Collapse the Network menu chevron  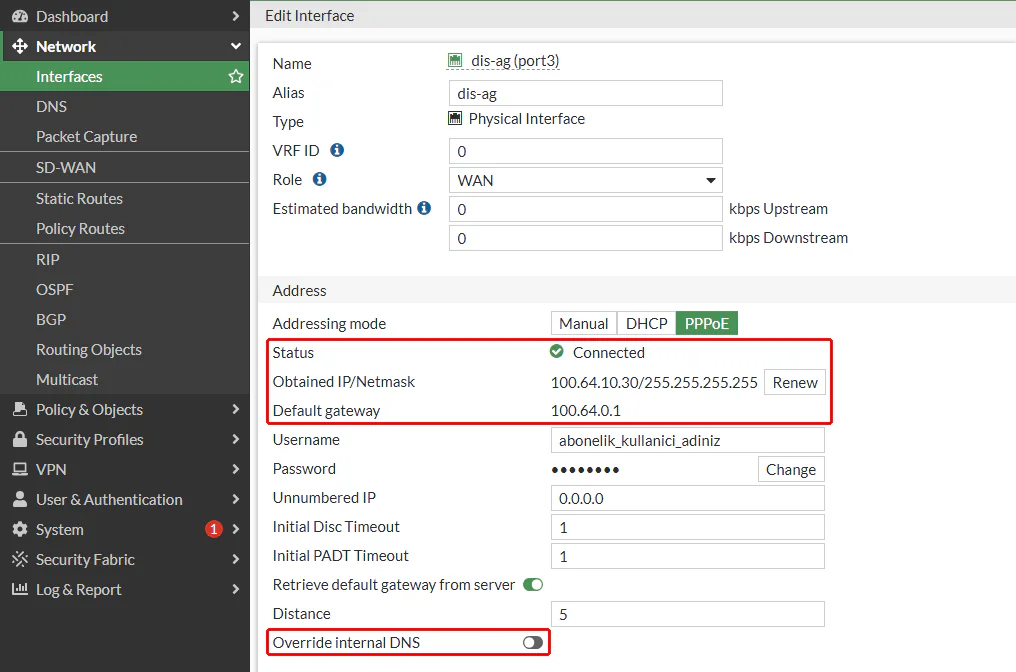click(x=236, y=46)
